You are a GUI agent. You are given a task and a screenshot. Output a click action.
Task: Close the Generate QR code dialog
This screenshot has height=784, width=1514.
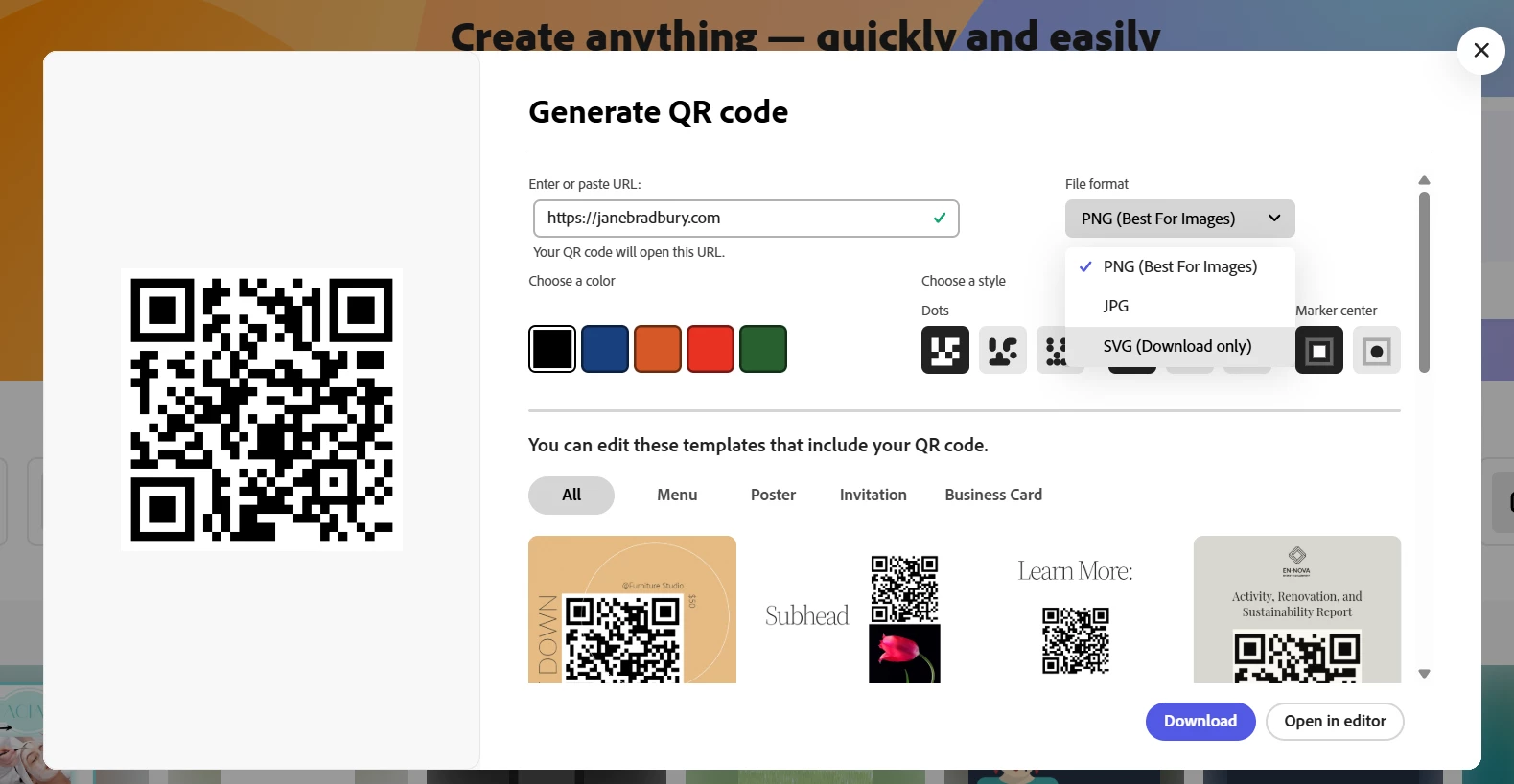click(x=1481, y=51)
